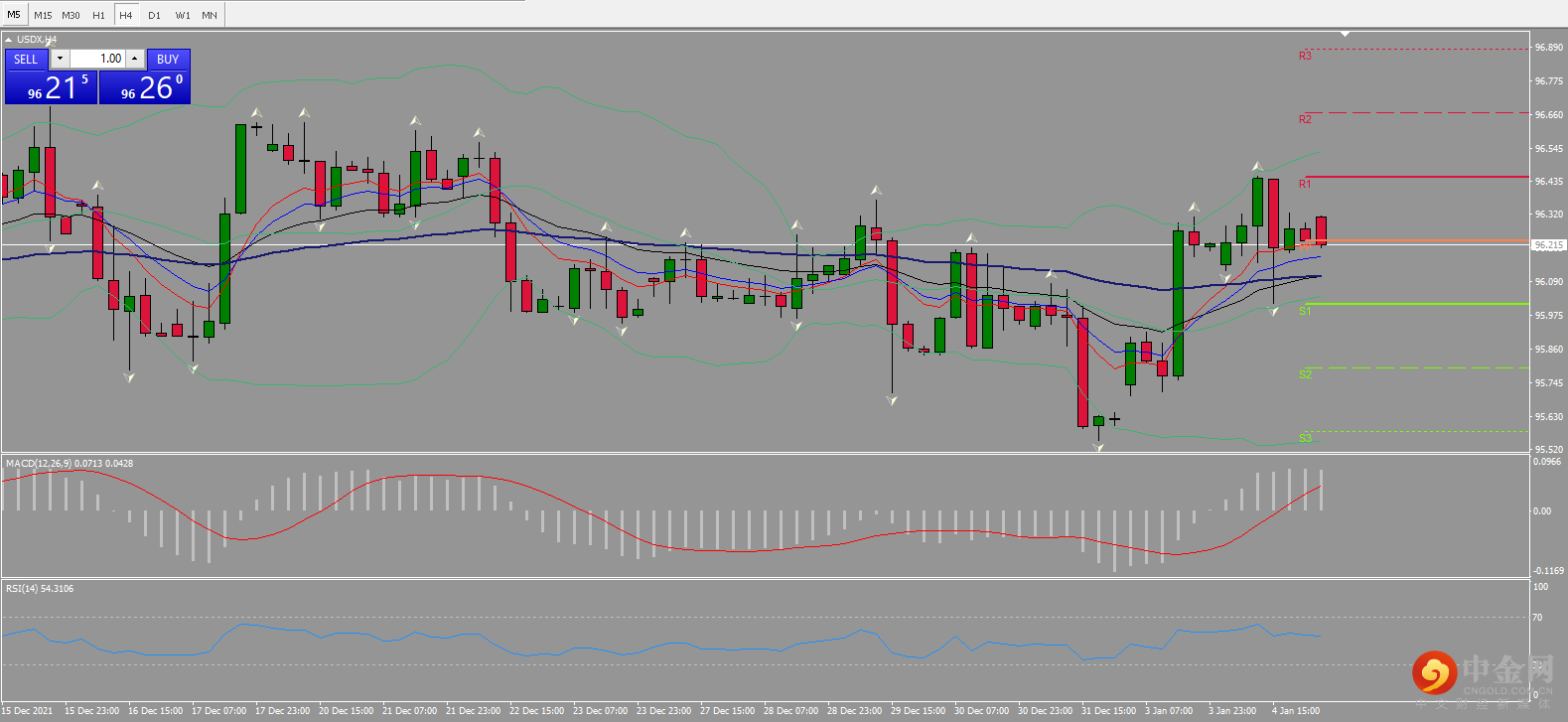Toggle the D1 timeframe button
Screen dimensions: 1568x722
click(x=154, y=15)
